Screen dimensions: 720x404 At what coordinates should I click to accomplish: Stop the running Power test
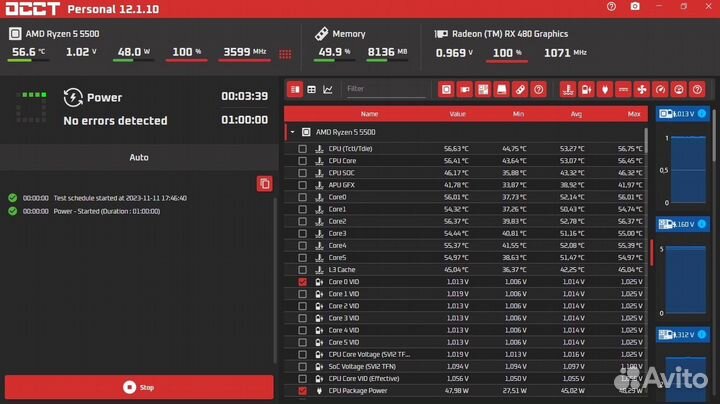(x=139, y=387)
